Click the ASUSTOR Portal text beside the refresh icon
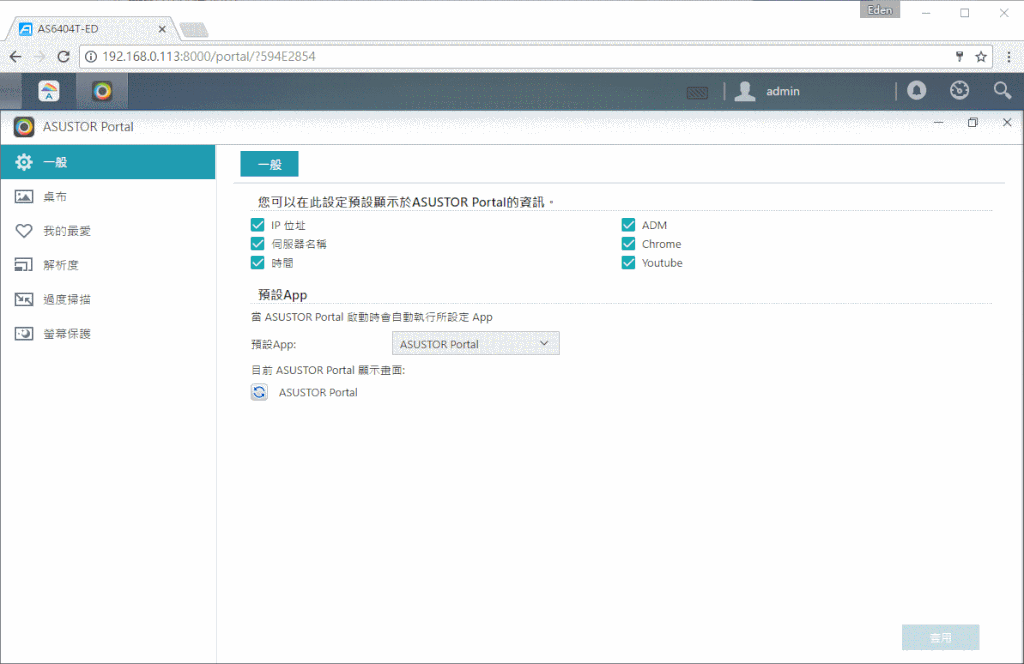Viewport: 1024px width, 664px height. tap(318, 392)
